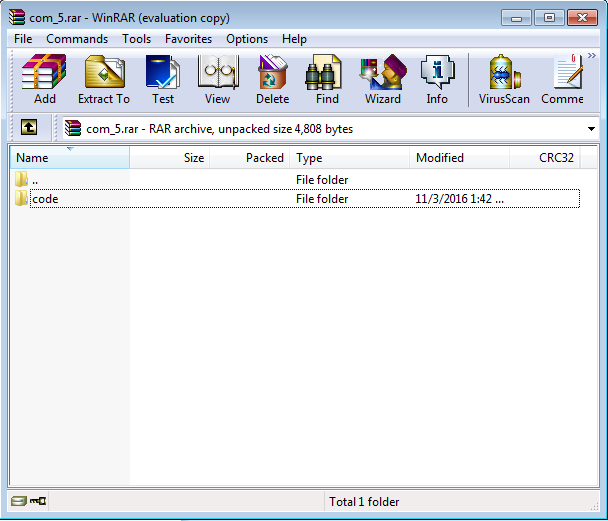This screenshot has height=521, width=608.
Task: Expand hidden toolbar buttons chevron
Action: coord(592,56)
